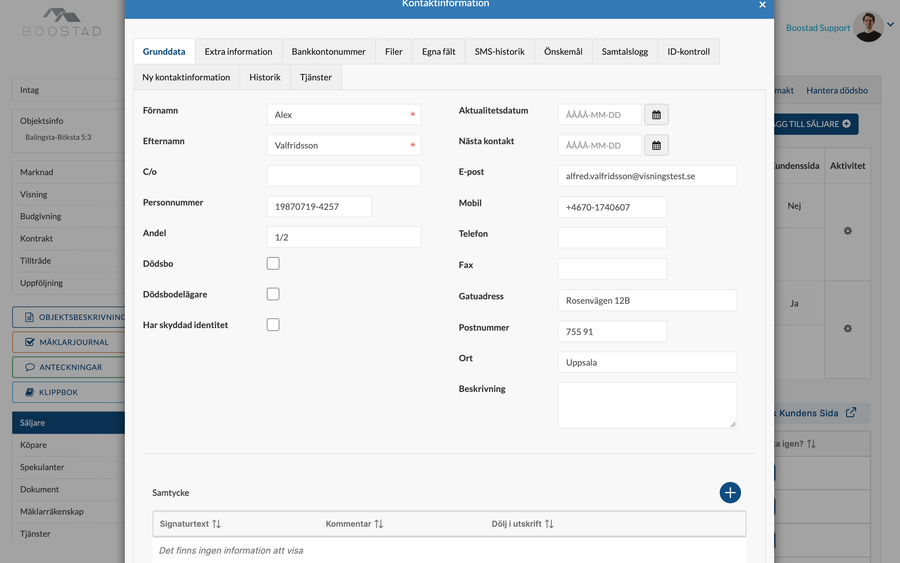Image resolution: width=900 pixels, height=563 pixels.
Task: Select Spekulanter in the sidebar
Action: click(x=69, y=467)
